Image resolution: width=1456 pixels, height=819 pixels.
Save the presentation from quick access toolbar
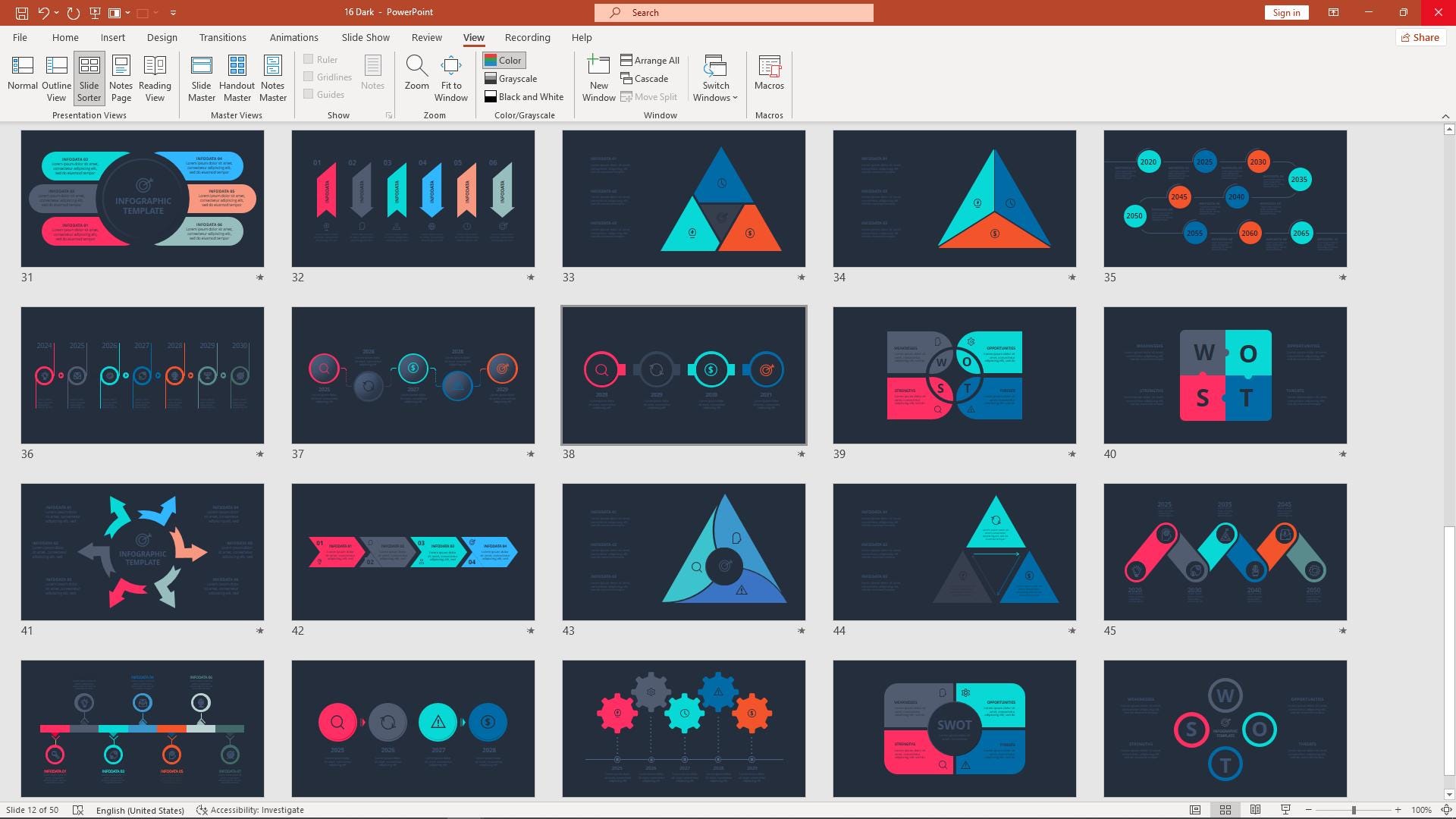tap(21, 13)
